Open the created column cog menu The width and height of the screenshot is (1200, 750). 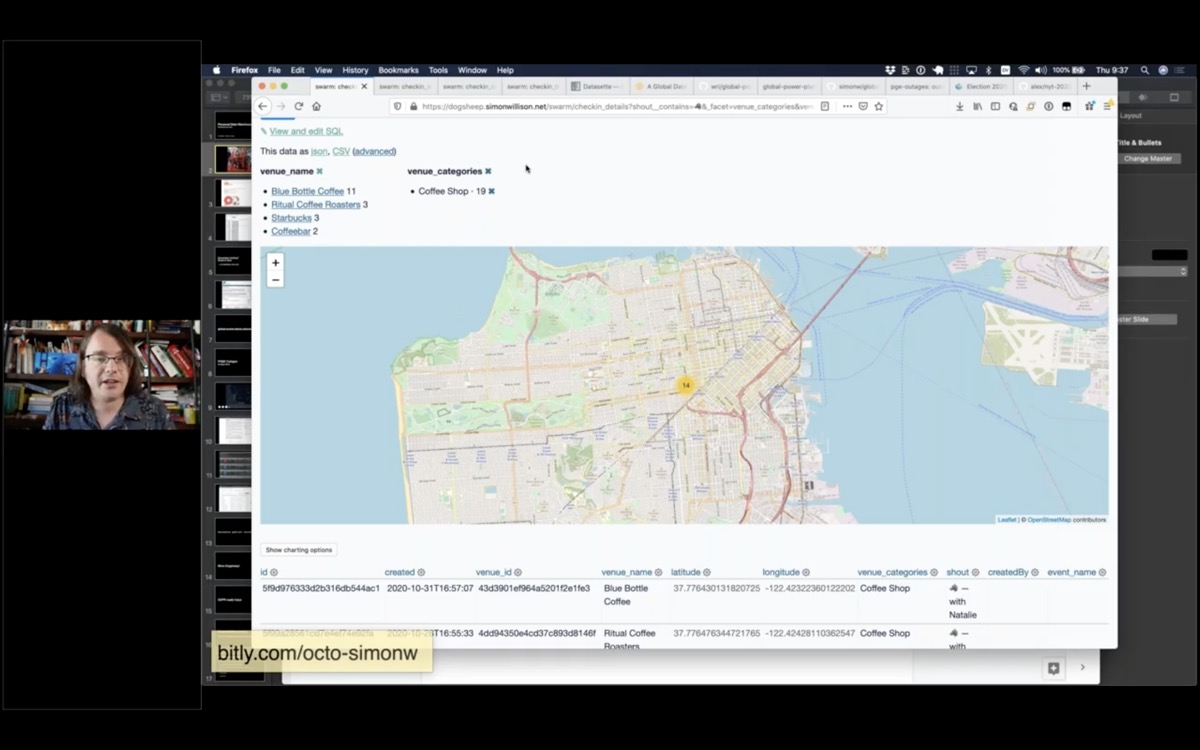tap(421, 573)
